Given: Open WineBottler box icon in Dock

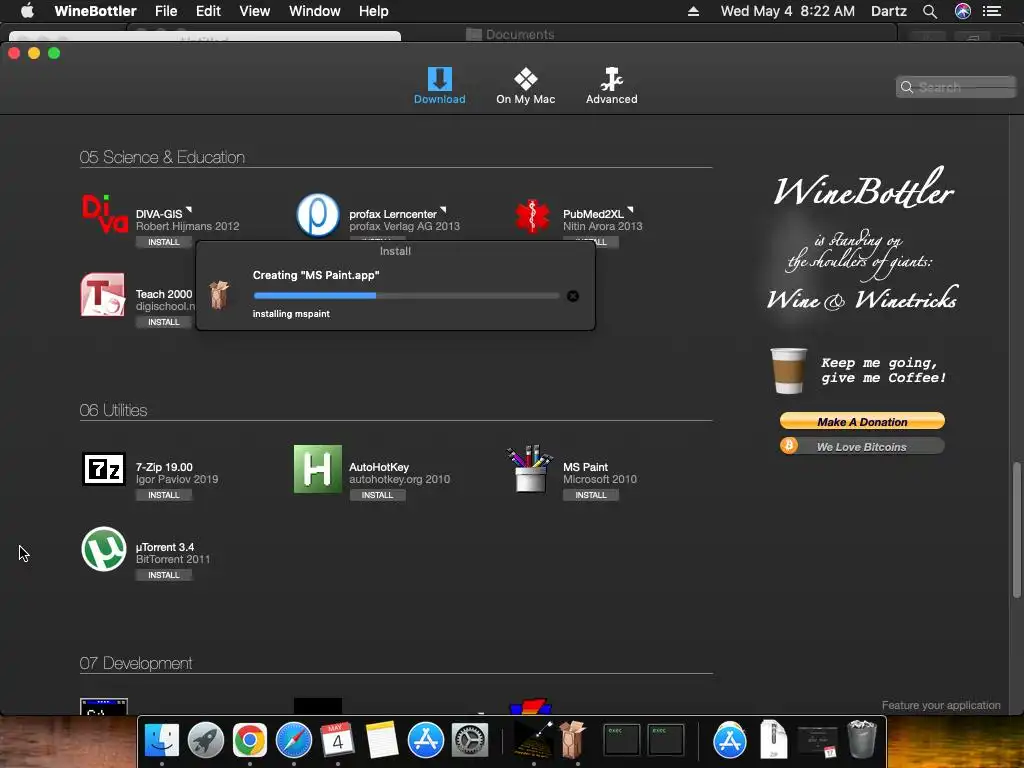Looking at the screenshot, I should (572, 739).
